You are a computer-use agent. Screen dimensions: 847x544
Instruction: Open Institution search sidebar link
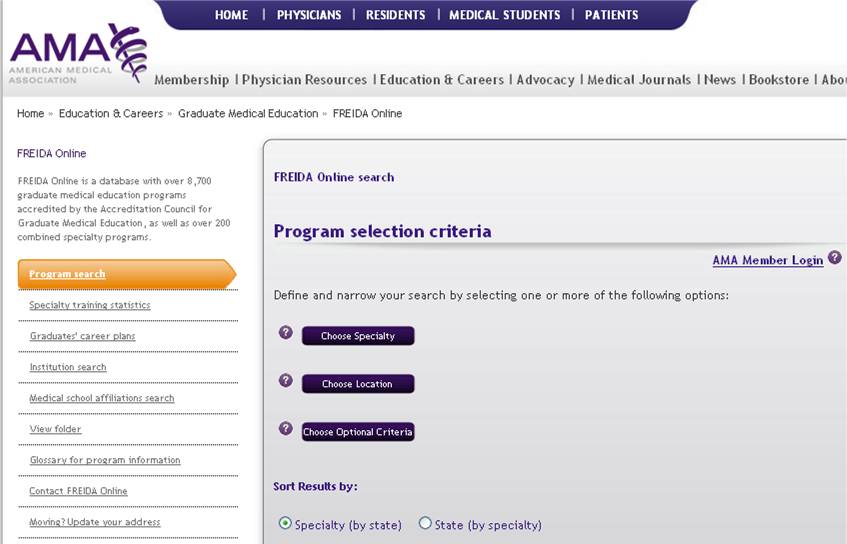68,367
